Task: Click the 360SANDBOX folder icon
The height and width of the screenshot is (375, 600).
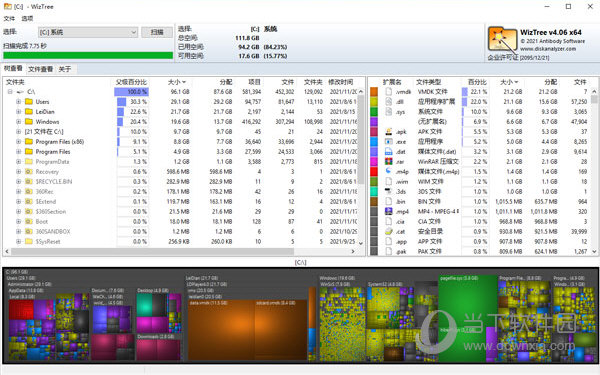Action: click(29, 232)
